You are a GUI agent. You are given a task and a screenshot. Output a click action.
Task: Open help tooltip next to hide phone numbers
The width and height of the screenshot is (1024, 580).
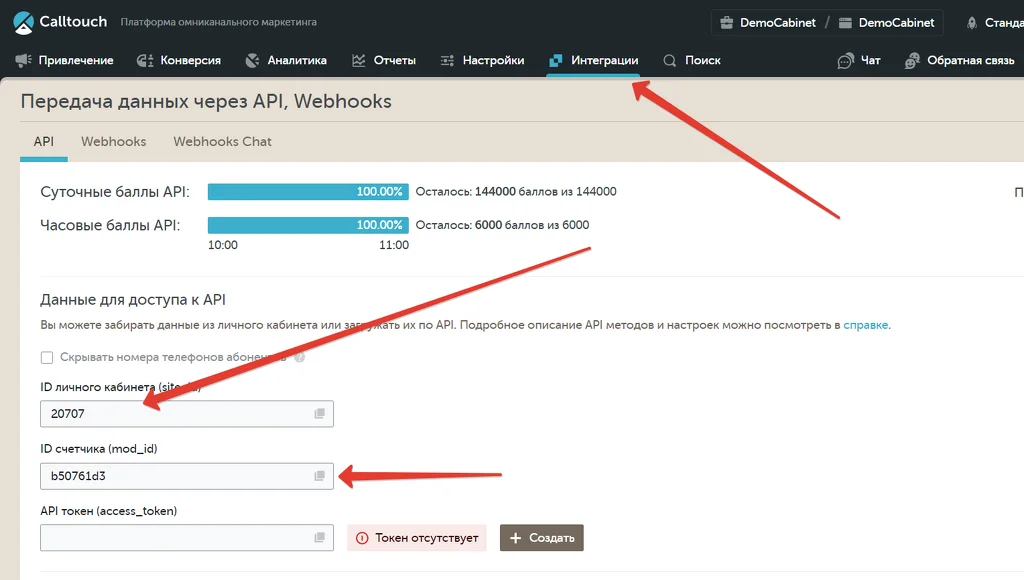tap(300, 357)
